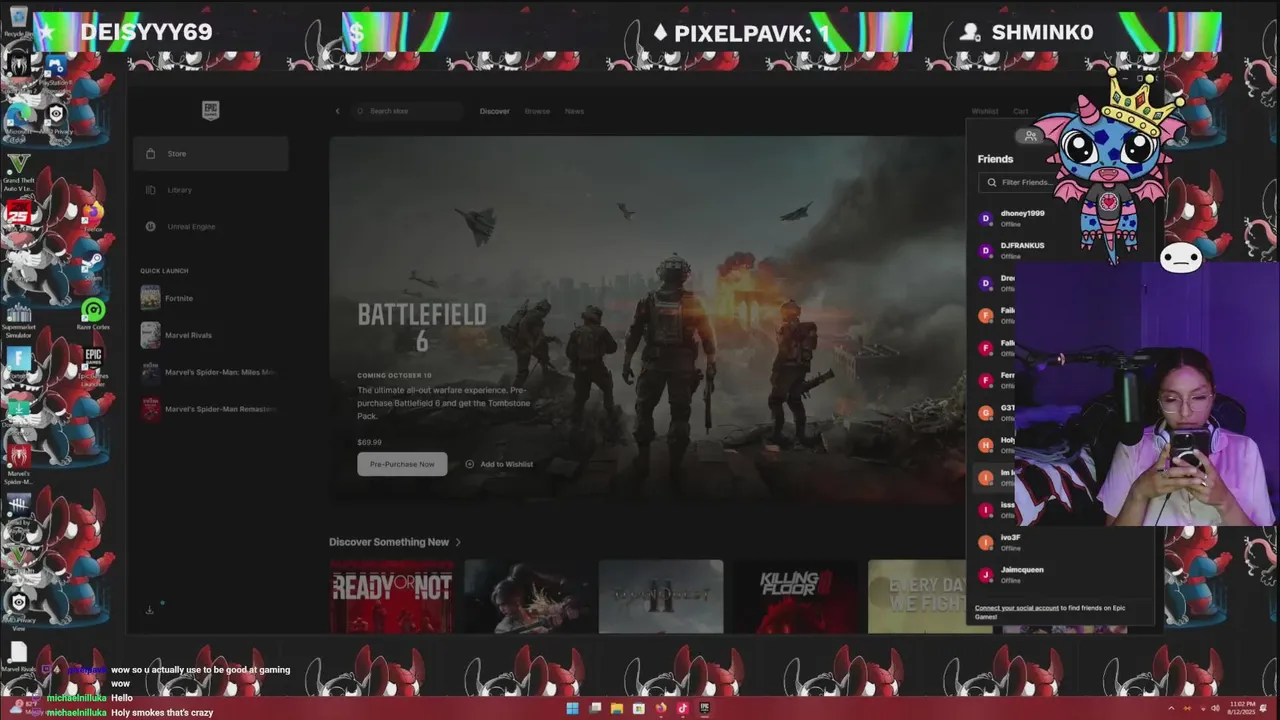
Task: Open the Store section in sidebar
Action: [x=211, y=154]
